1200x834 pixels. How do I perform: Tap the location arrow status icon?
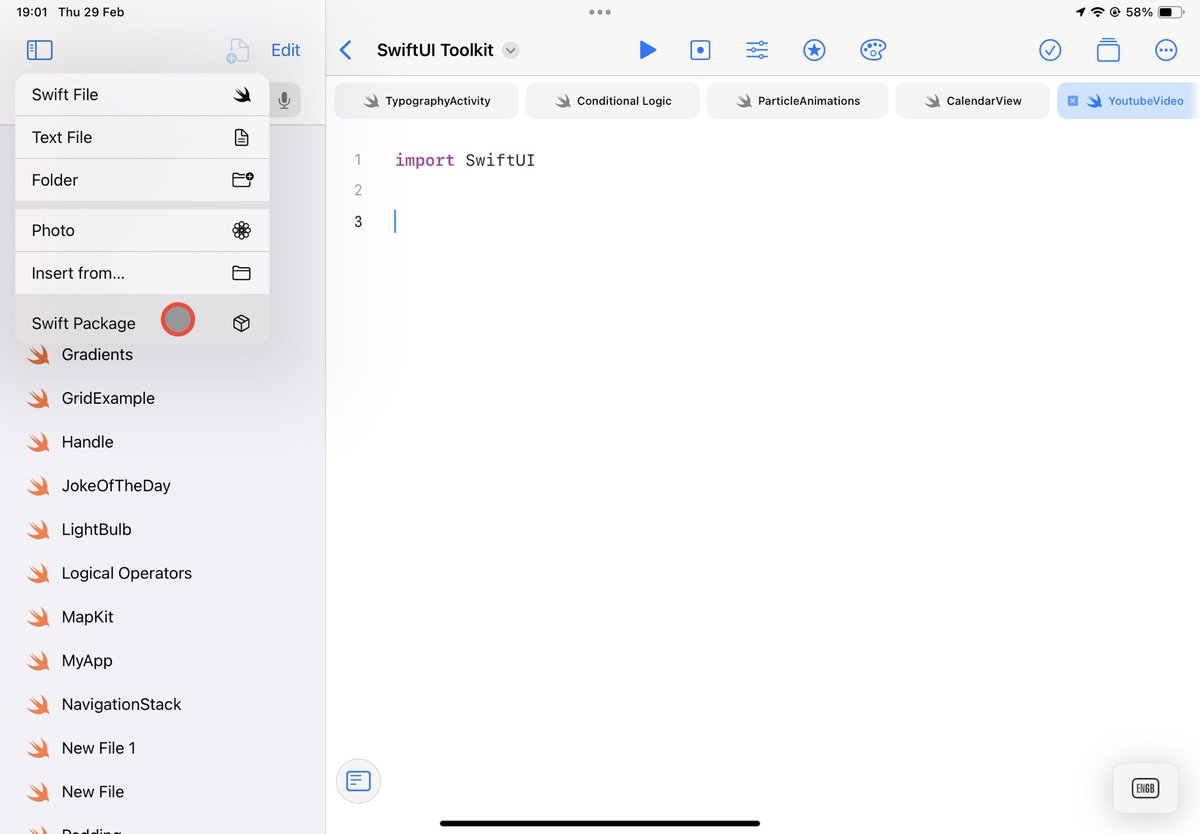(1081, 12)
